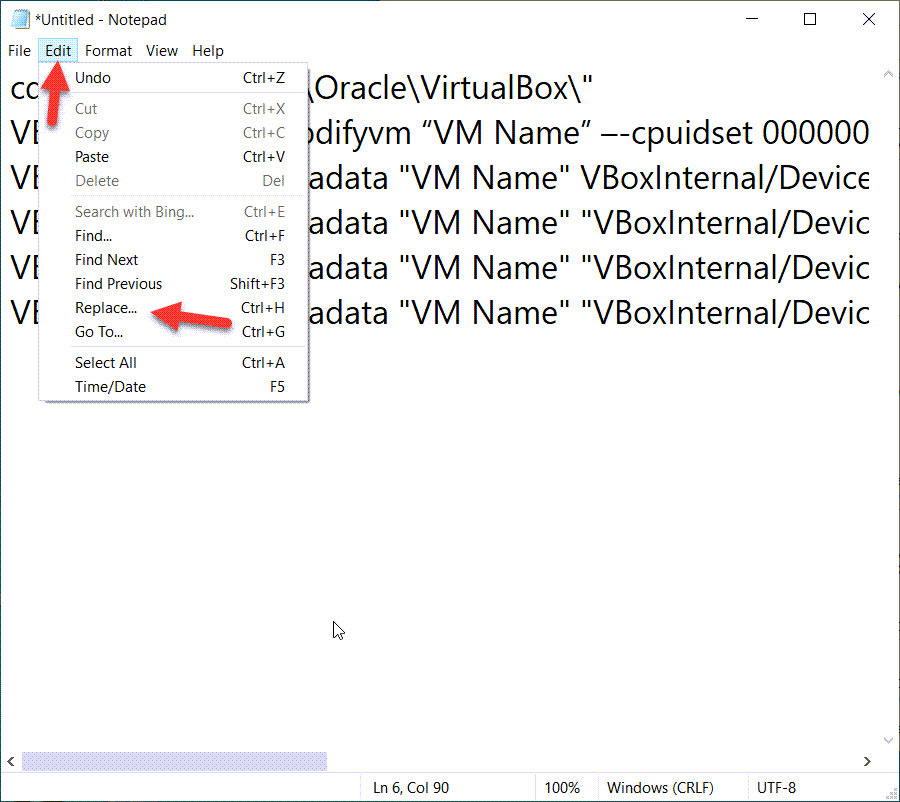This screenshot has width=900, height=802.
Task: Close the open Edit menu
Action: 58,51
